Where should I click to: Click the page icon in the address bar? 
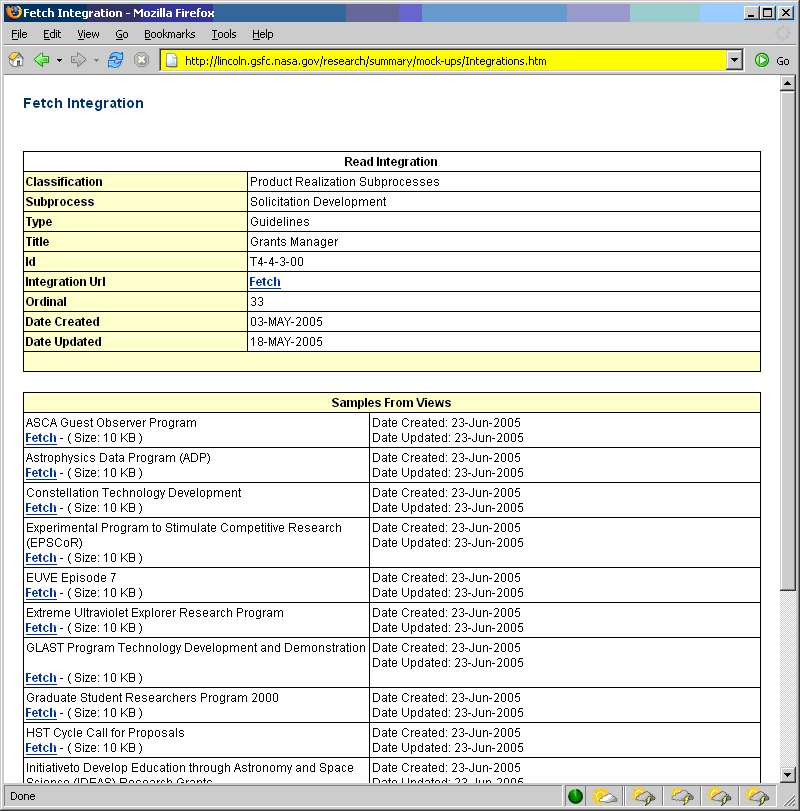coord(172,61)
